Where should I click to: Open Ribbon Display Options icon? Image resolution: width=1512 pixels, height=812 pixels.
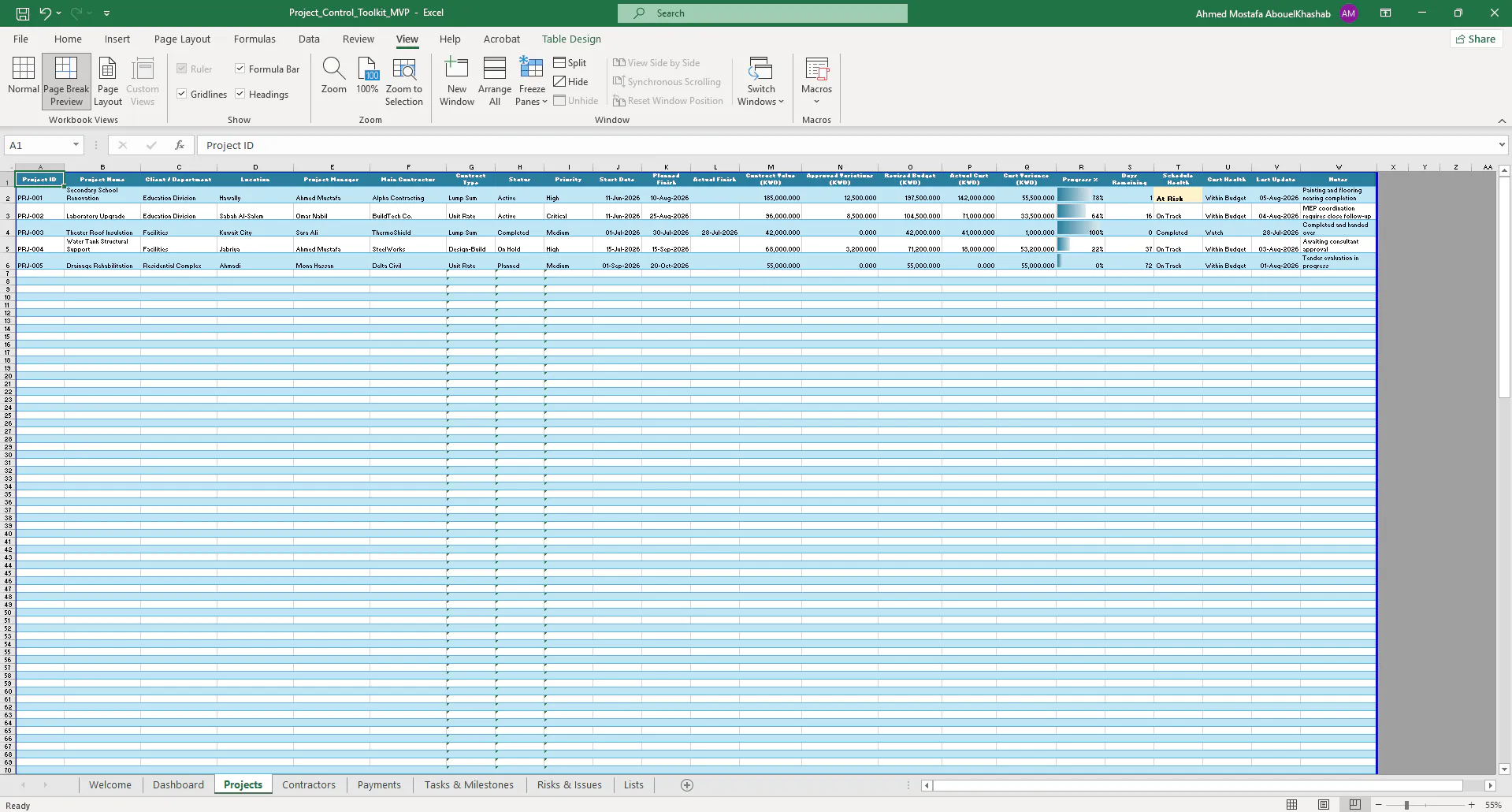(1385, 13)
